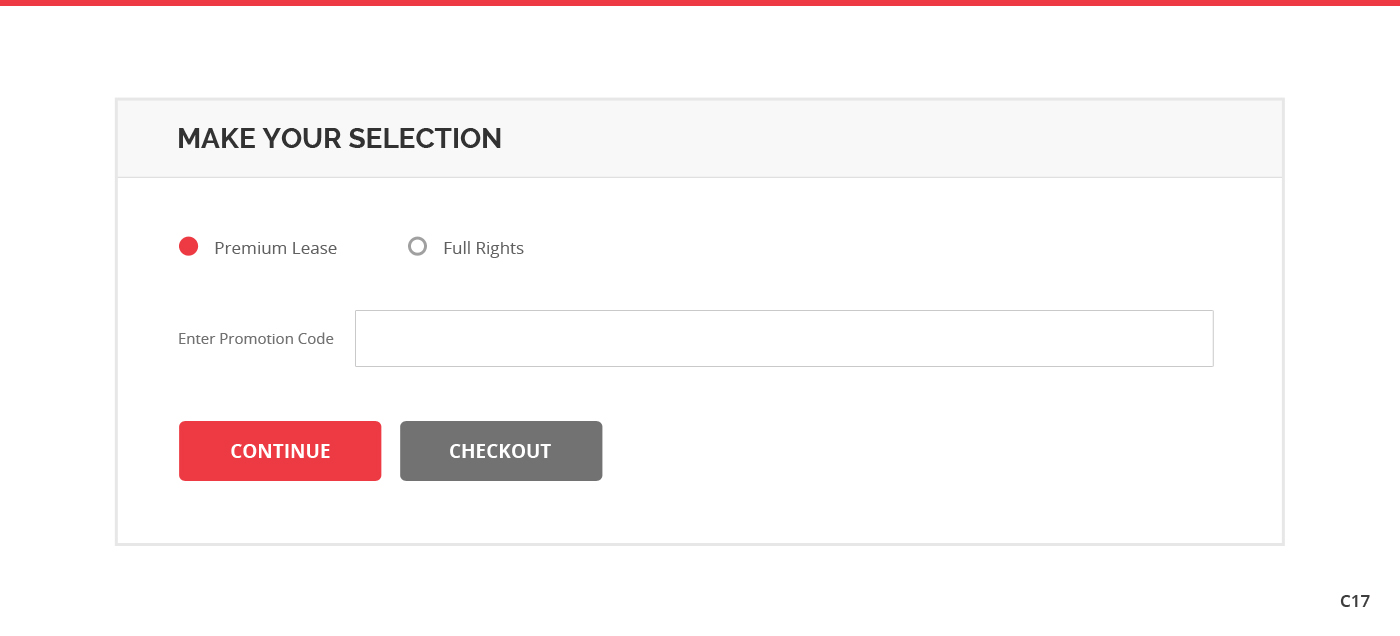Select the Premium Lease radio button
The height and width of the screenshot is (636, 1400).
188,247
